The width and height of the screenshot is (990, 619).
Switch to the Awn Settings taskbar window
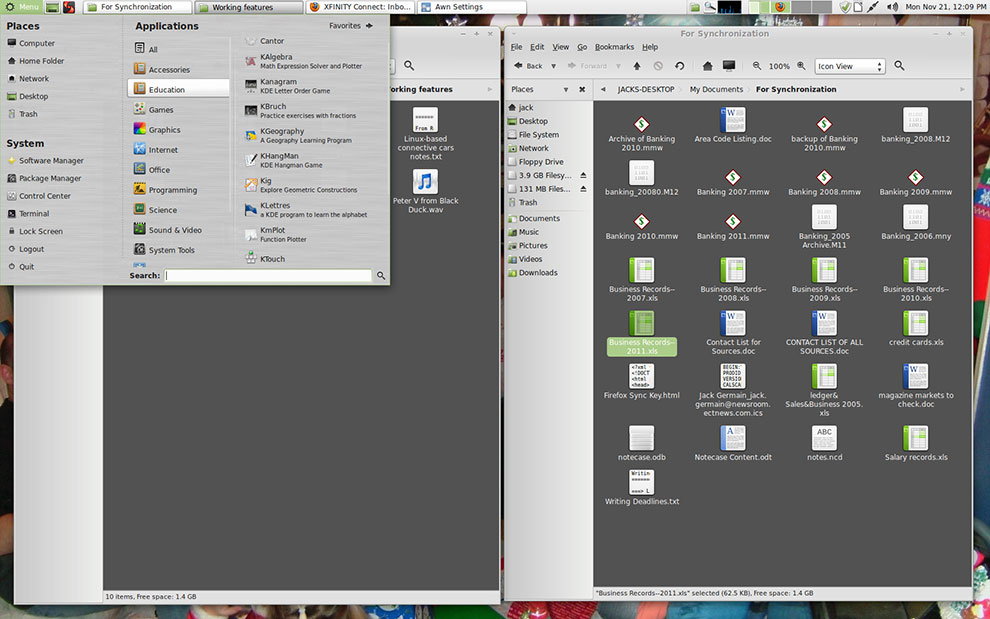point(472,7)
